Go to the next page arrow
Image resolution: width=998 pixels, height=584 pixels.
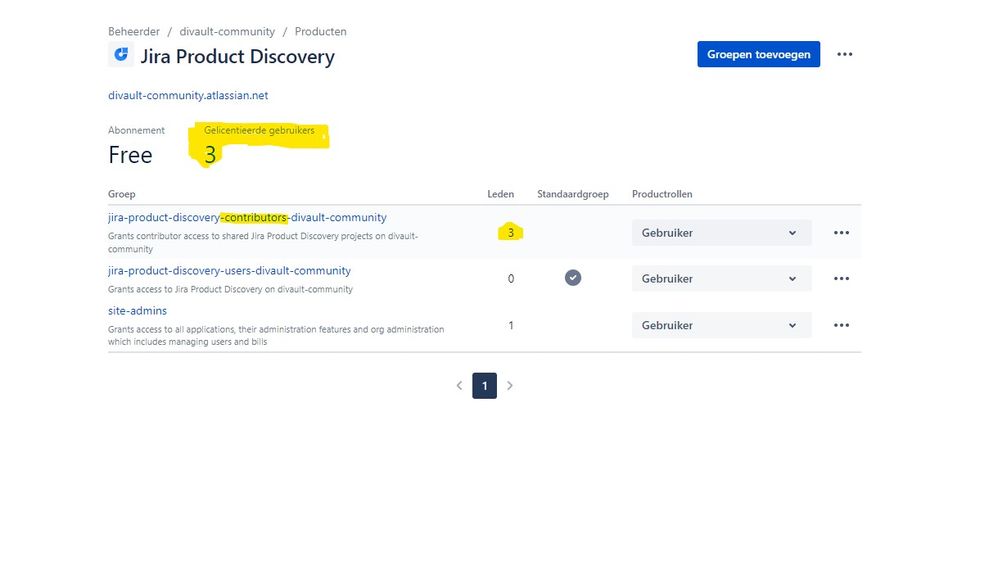pyautogui.click(x=510, y=386)
